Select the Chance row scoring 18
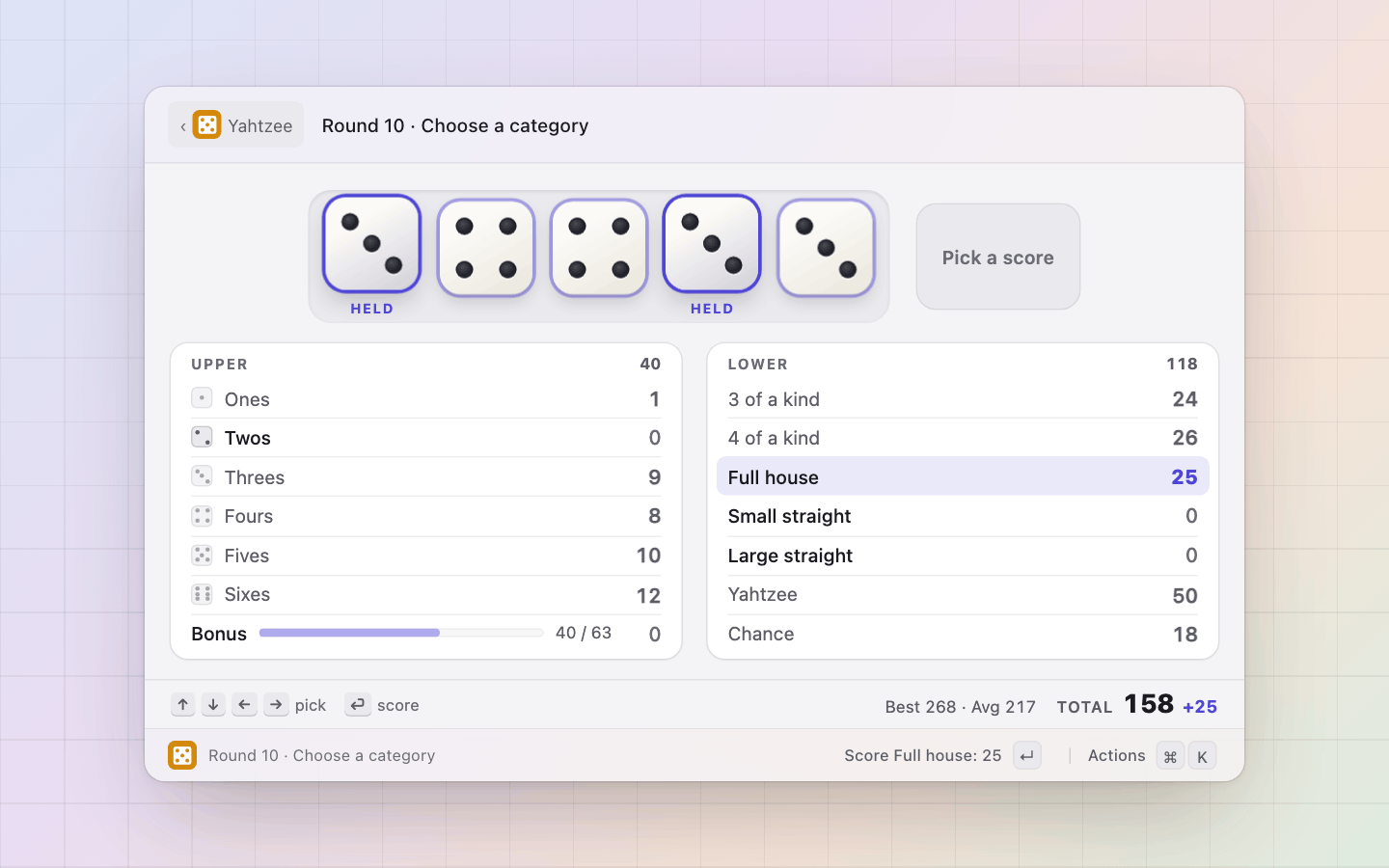This screenshot has height=868, width=1389. tap(963, 634)
